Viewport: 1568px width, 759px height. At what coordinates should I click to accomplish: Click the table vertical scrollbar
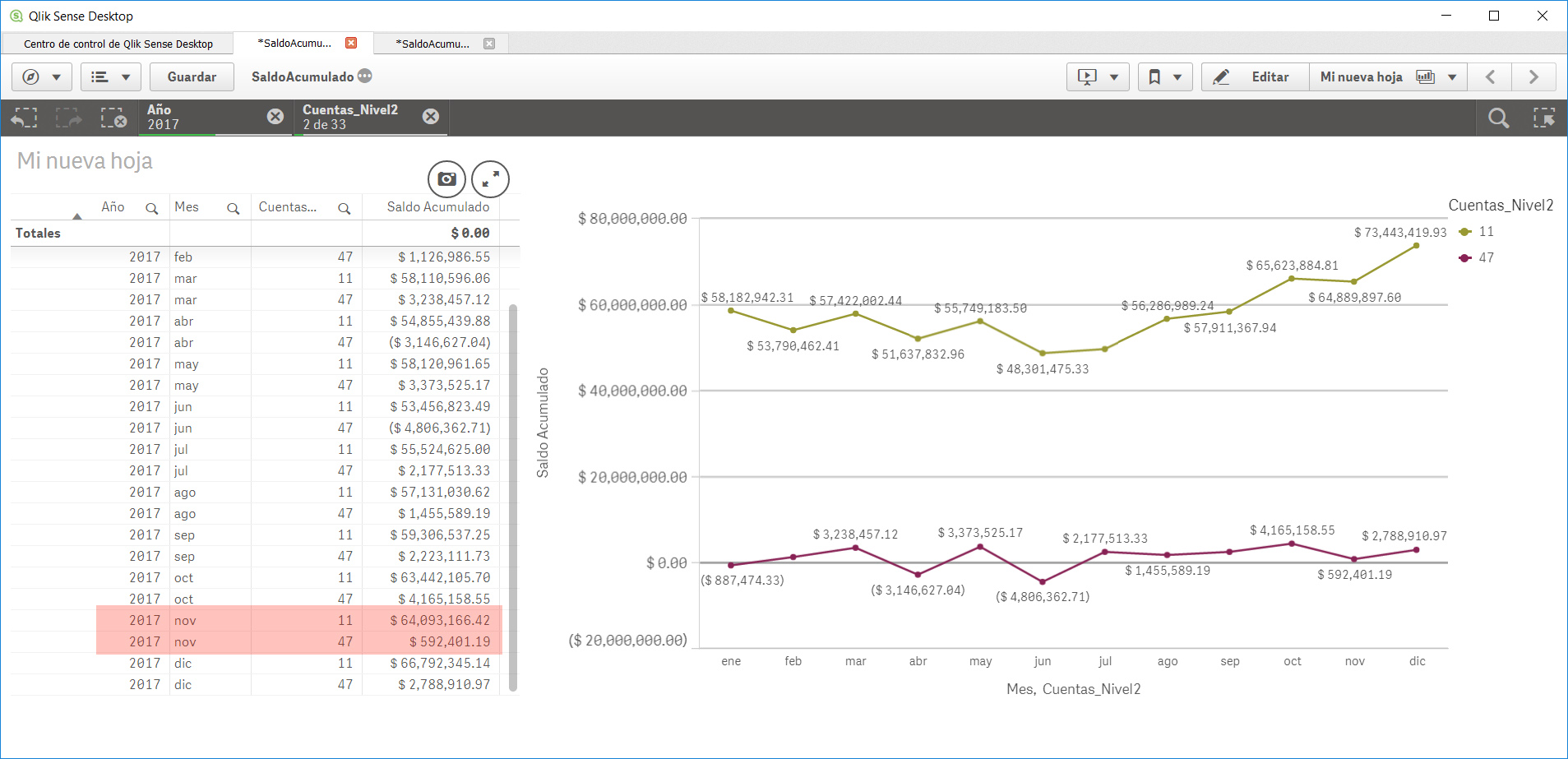coord(513,498)
